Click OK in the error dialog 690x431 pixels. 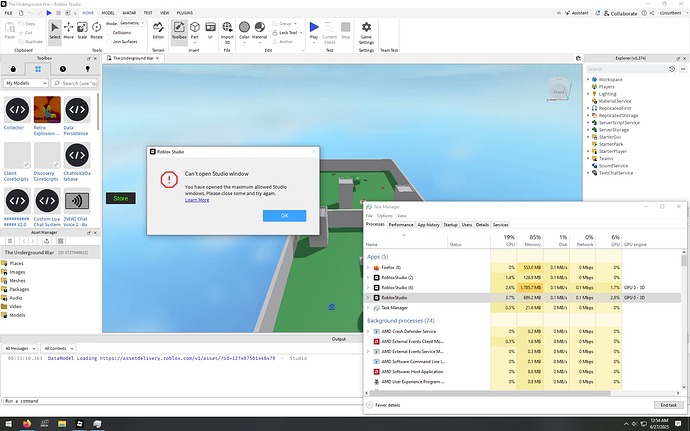pos(284,216)
